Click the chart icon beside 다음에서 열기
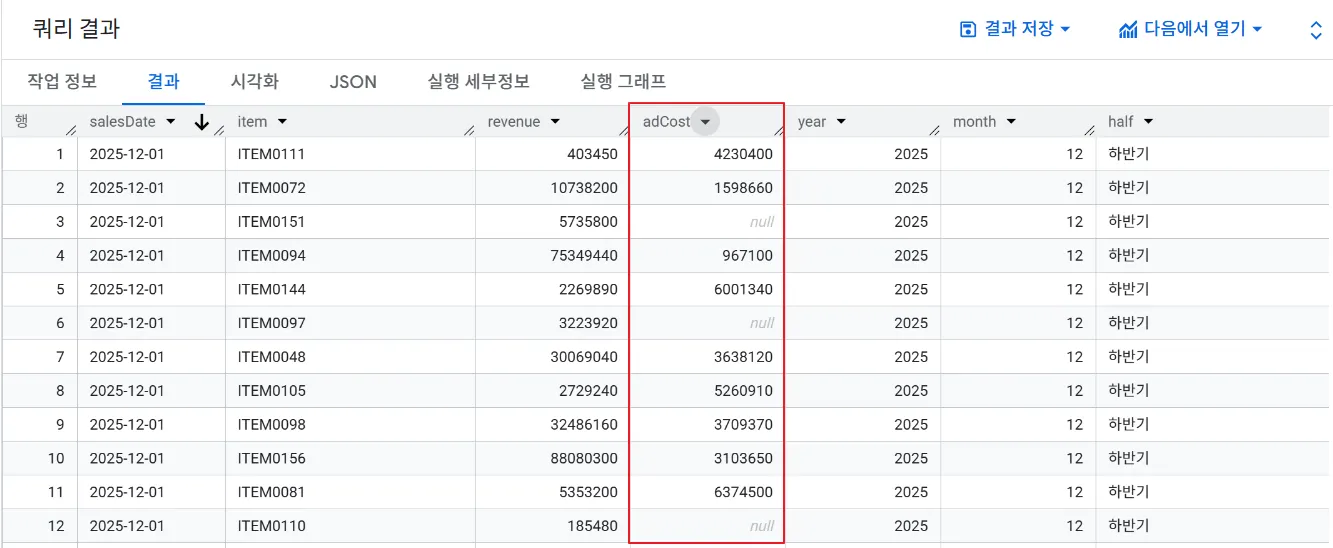The height and width of the screenshot is (548, 1333). pos(1128,29)
